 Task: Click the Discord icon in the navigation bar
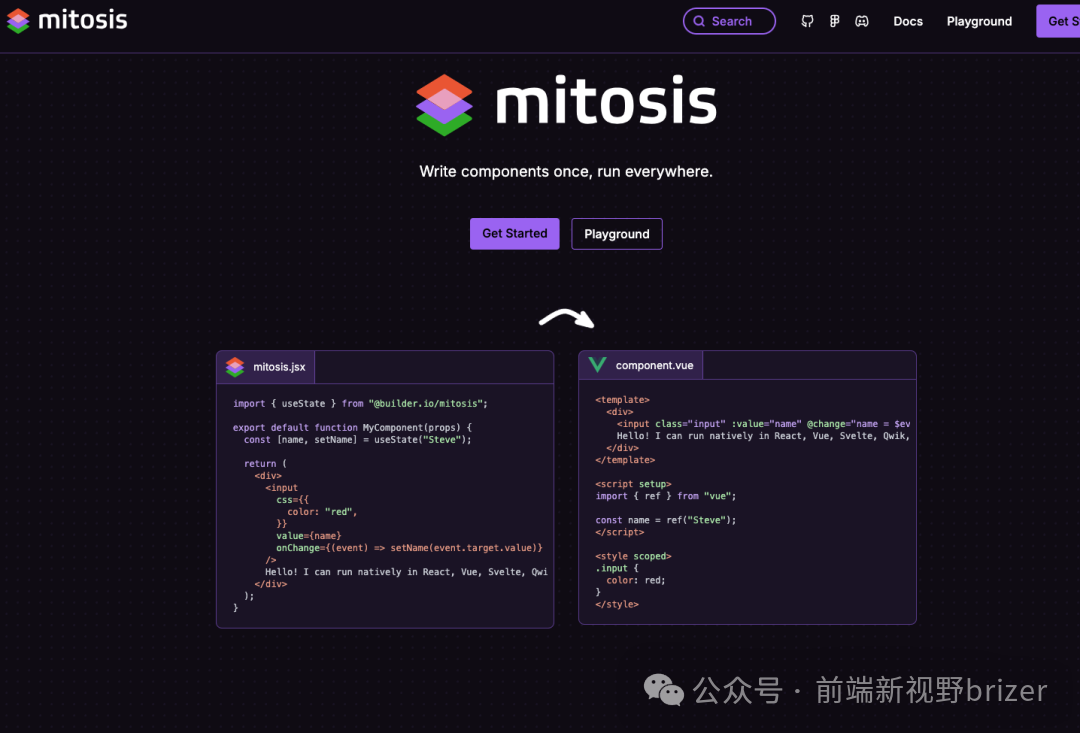(862, 21)
